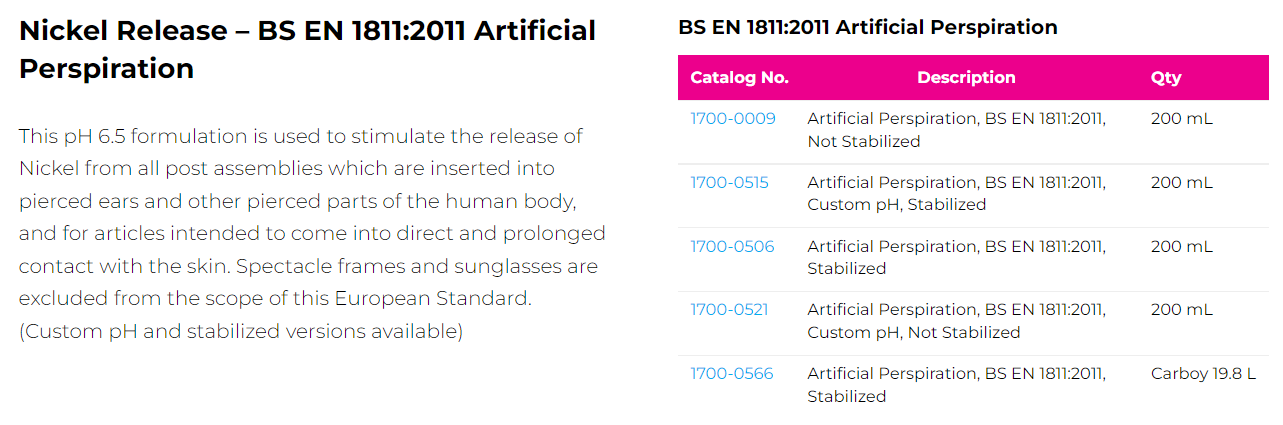Open catalog link 1700-0009
This screenshot has height=425, width=1283.
click(732, 119)
